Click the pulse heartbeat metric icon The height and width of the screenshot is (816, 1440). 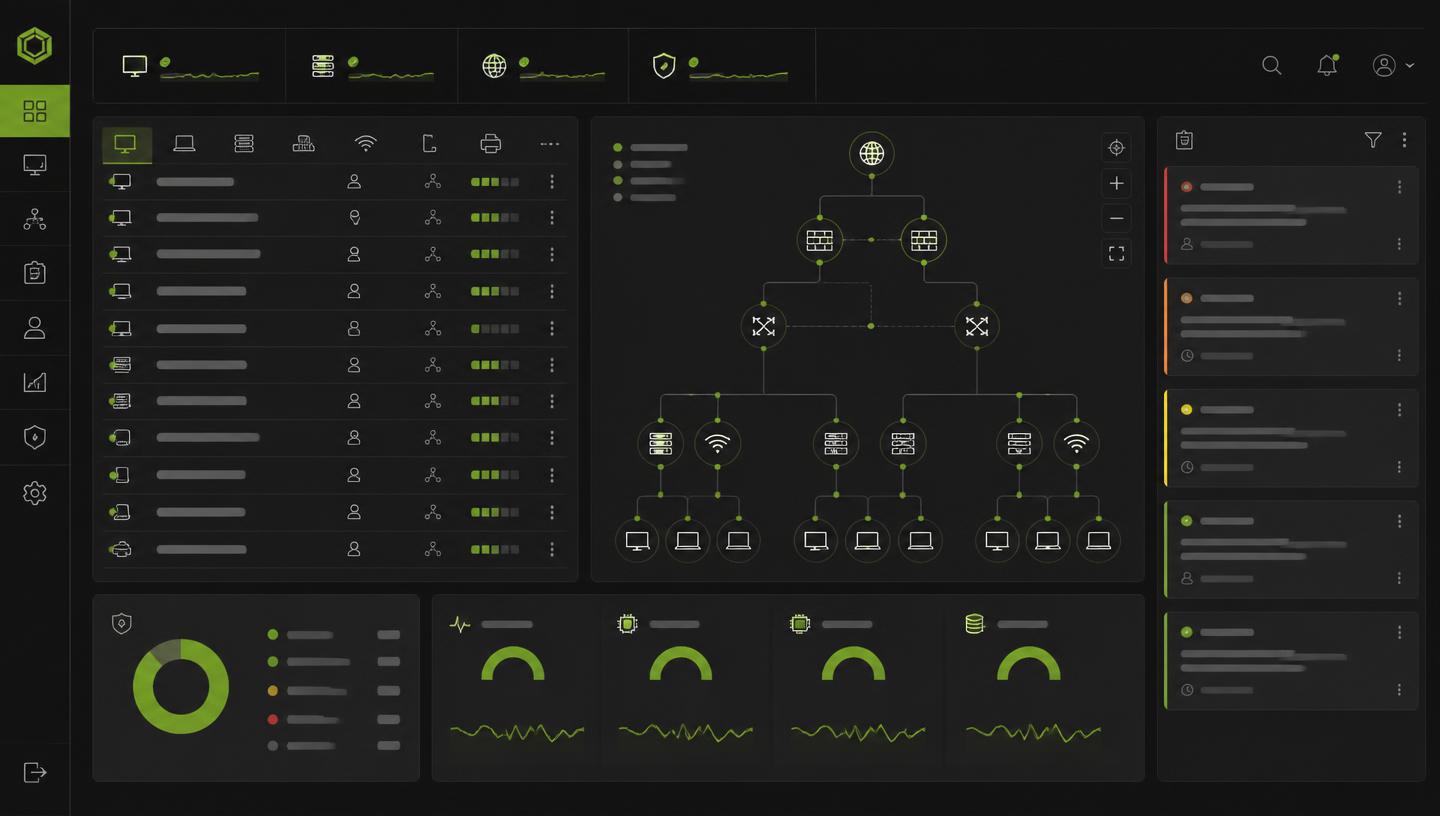coord(460,625)
